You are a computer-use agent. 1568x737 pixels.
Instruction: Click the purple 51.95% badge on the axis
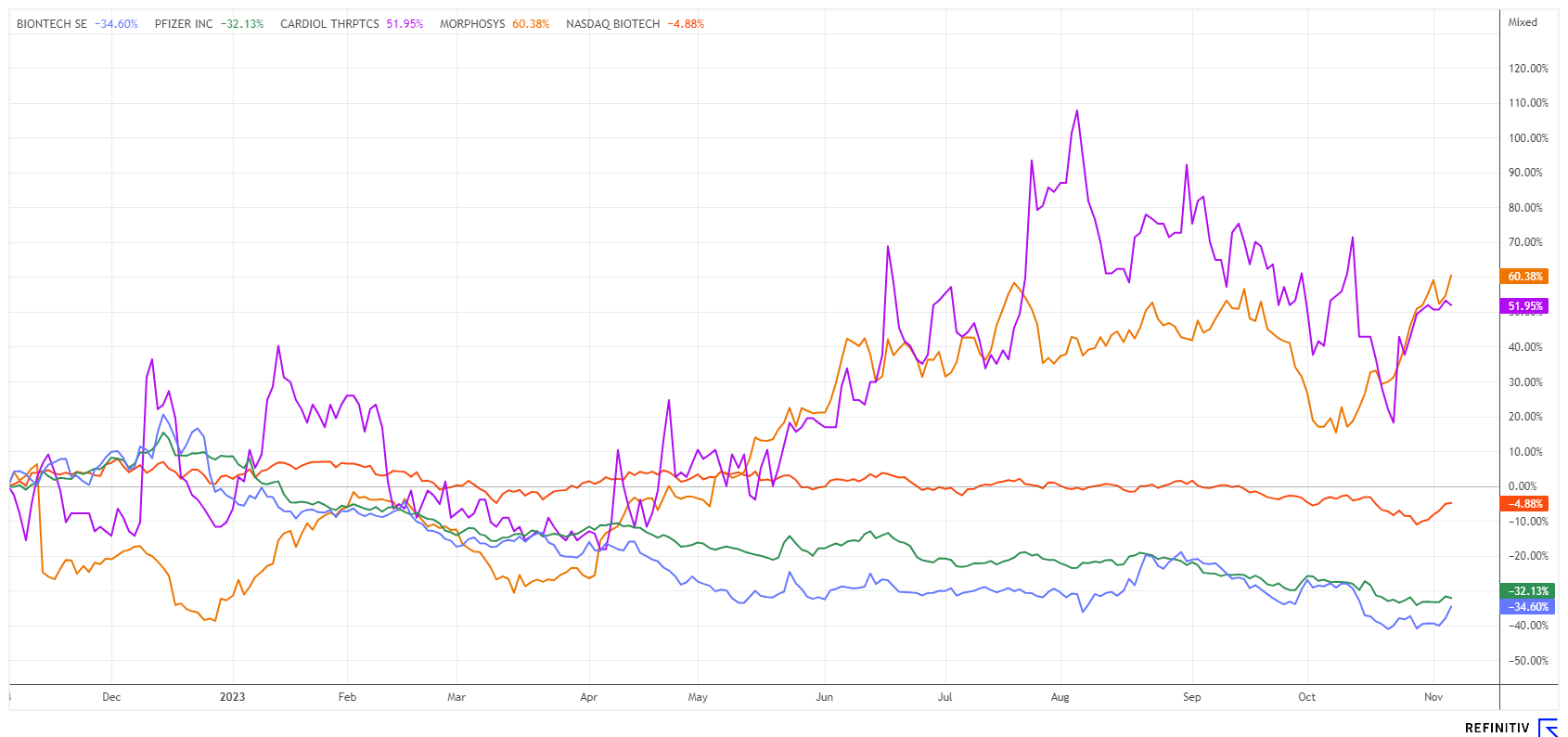1524,306
